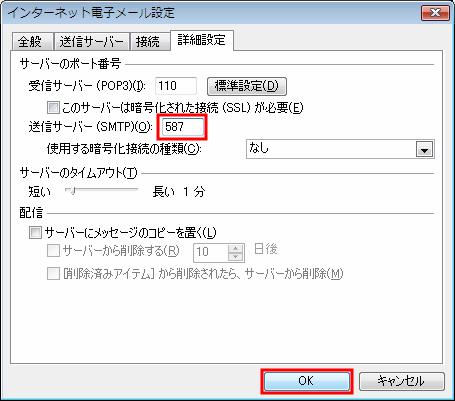
Task: Select the 詳細設定 tab
Action: [x=201, y=40]
